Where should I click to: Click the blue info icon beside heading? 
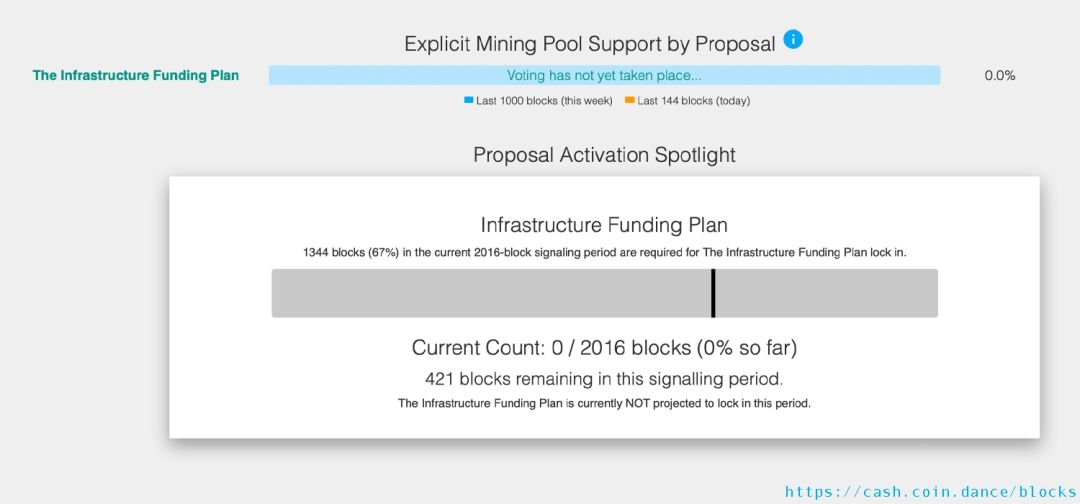click(793, 40)
